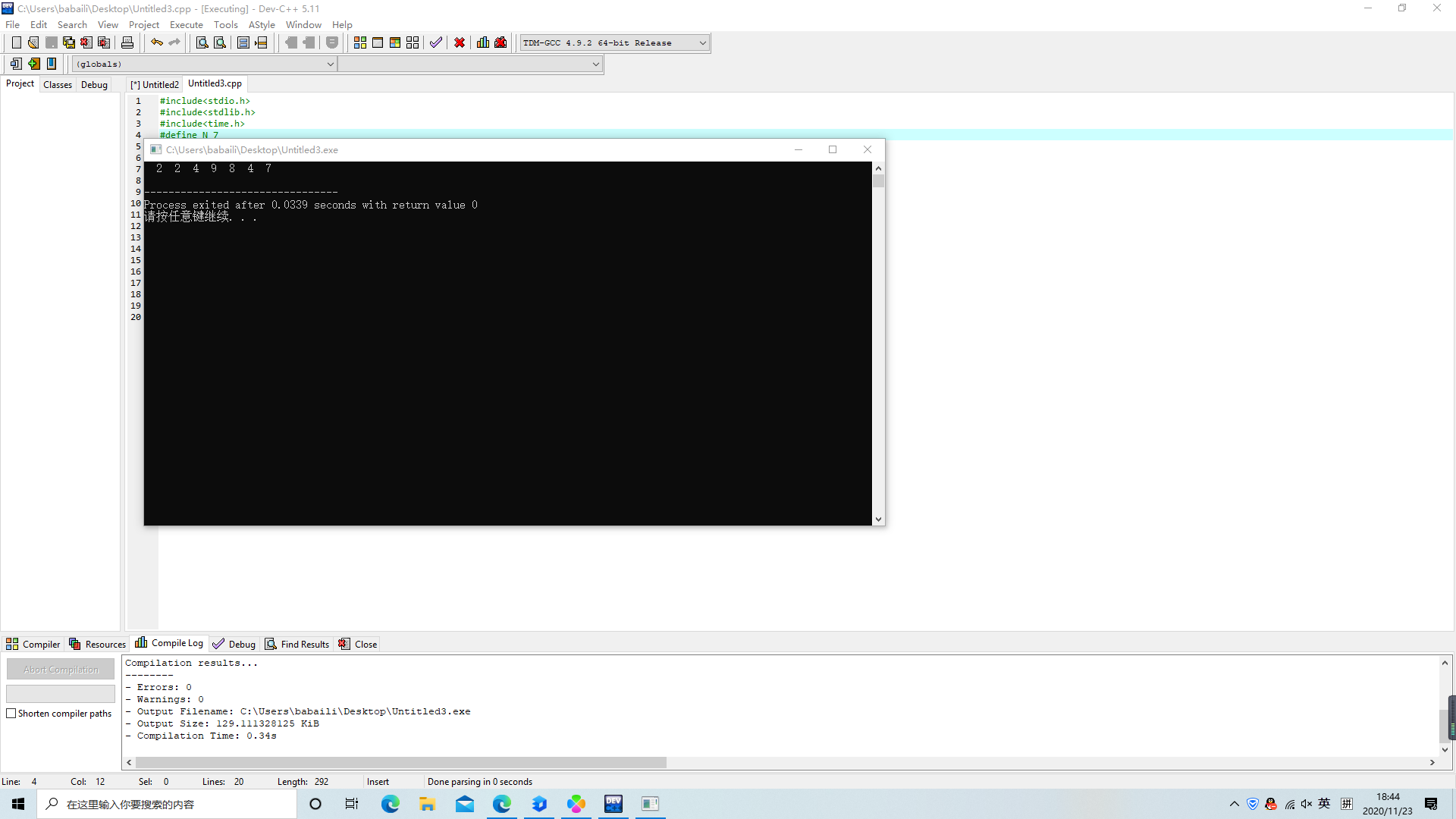Toggle Shorten compiler paths checkbox

tap(11, 714)
